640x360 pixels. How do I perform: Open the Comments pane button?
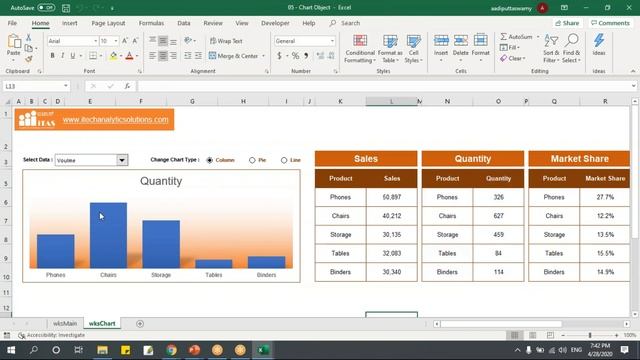pos(610,23)
